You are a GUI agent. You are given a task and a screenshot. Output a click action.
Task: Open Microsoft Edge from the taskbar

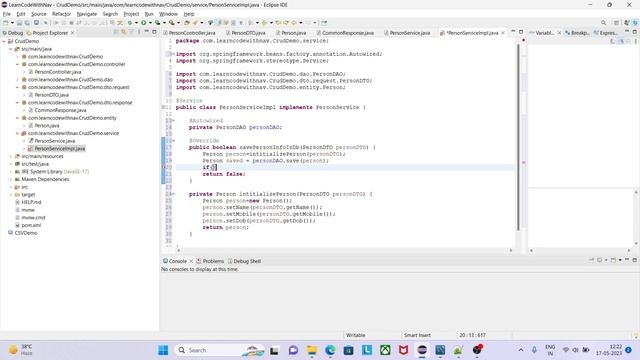click(330, 350)
